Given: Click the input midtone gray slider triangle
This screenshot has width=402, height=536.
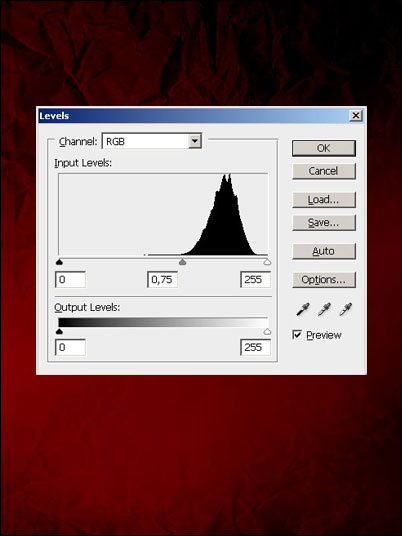Looking at the screenshot, I should [183, 262].
